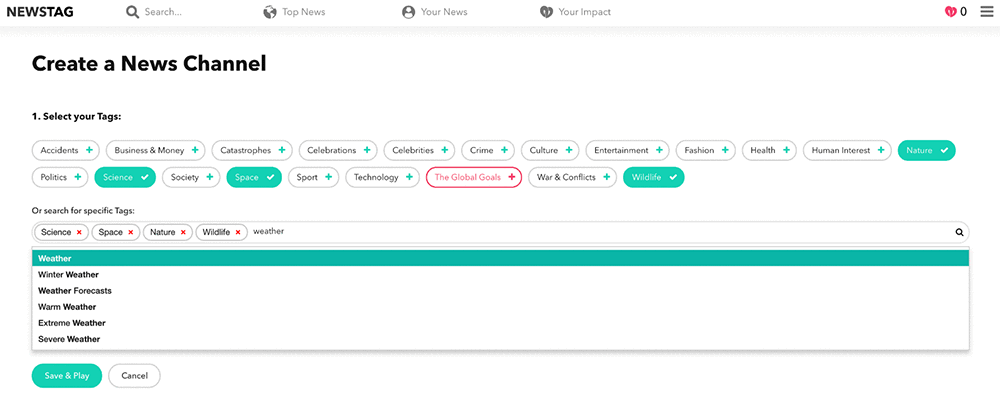This screenshot has height=400, width=1000.
Task: Select the Winter Weather suggestion
Action: tap(501, 275)
